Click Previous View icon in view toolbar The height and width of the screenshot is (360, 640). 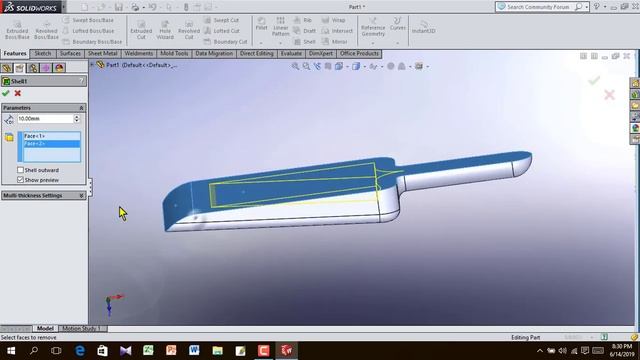point(317,66)
